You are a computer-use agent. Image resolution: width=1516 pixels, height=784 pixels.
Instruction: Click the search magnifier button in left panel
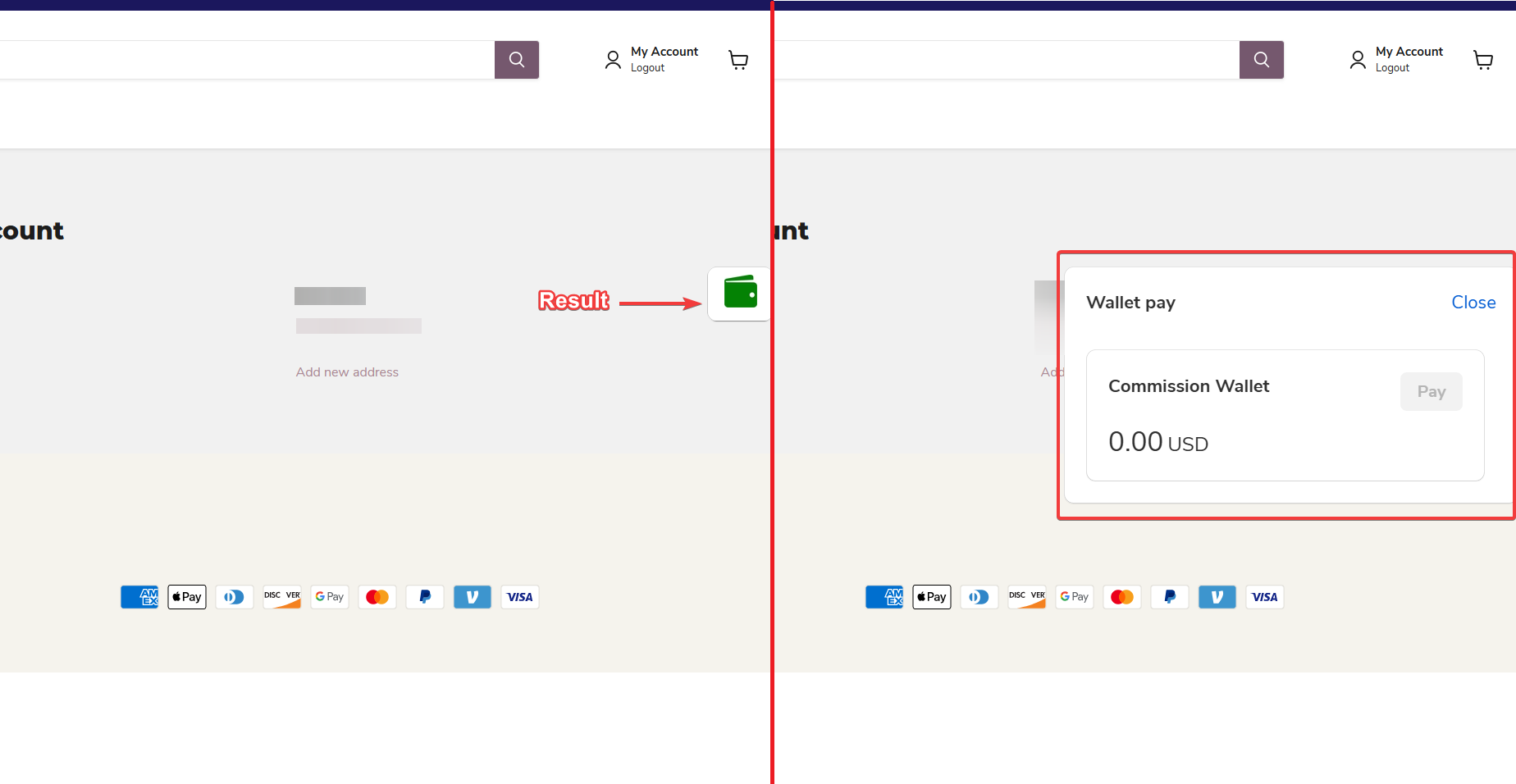tap(516, 60)
